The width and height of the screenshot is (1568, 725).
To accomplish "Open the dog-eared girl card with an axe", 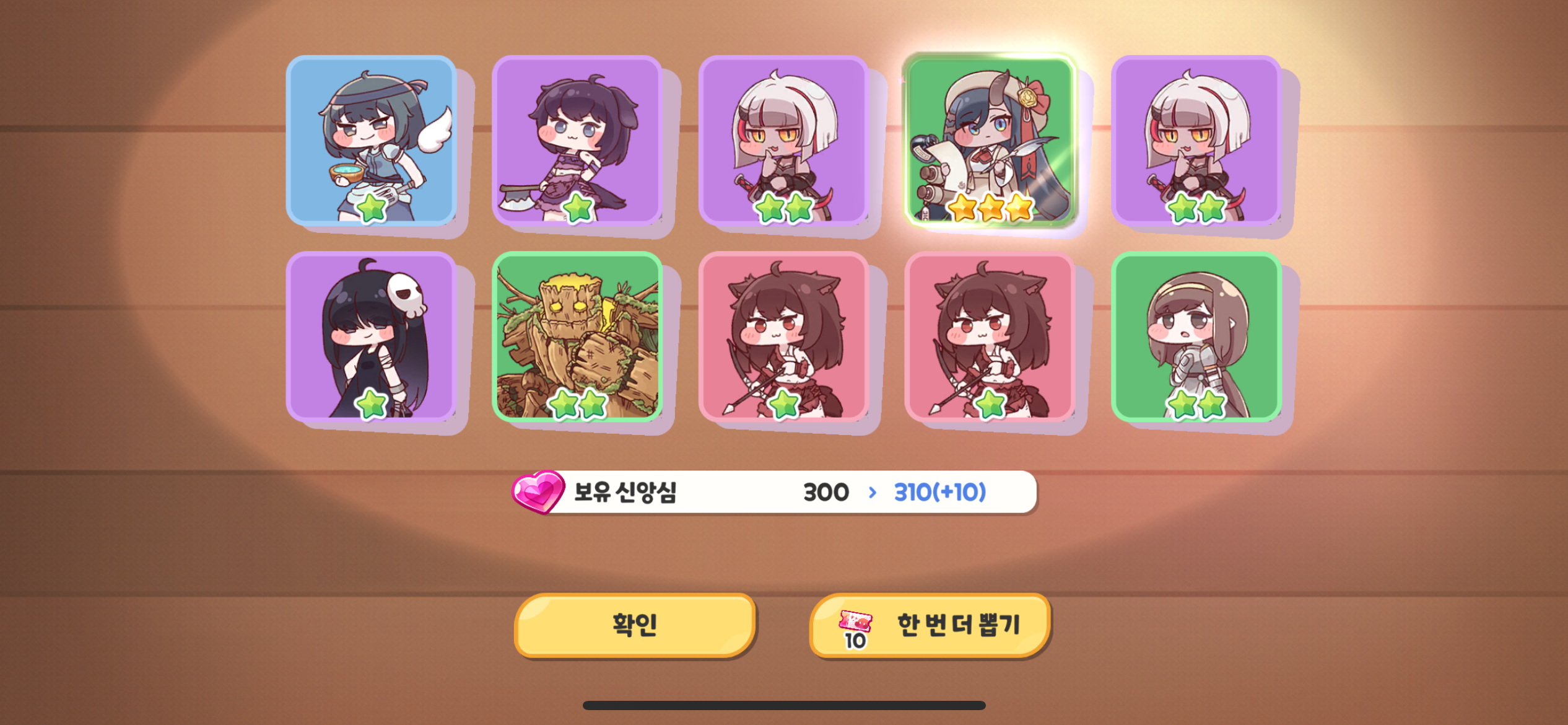I will click(577, 140).
